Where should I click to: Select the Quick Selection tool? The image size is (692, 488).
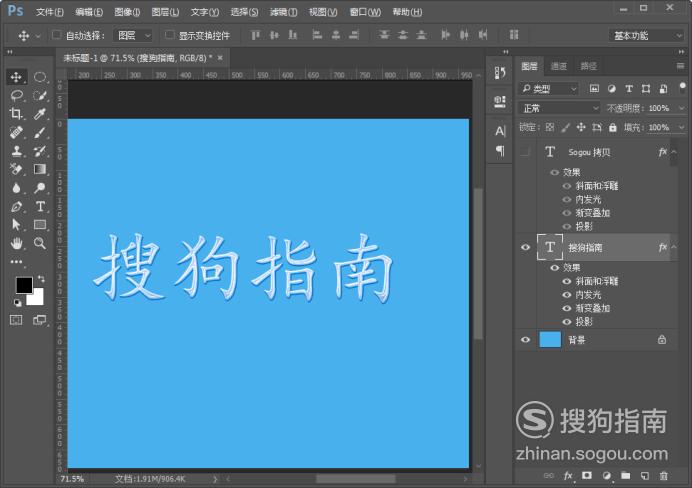coord(40,95)
